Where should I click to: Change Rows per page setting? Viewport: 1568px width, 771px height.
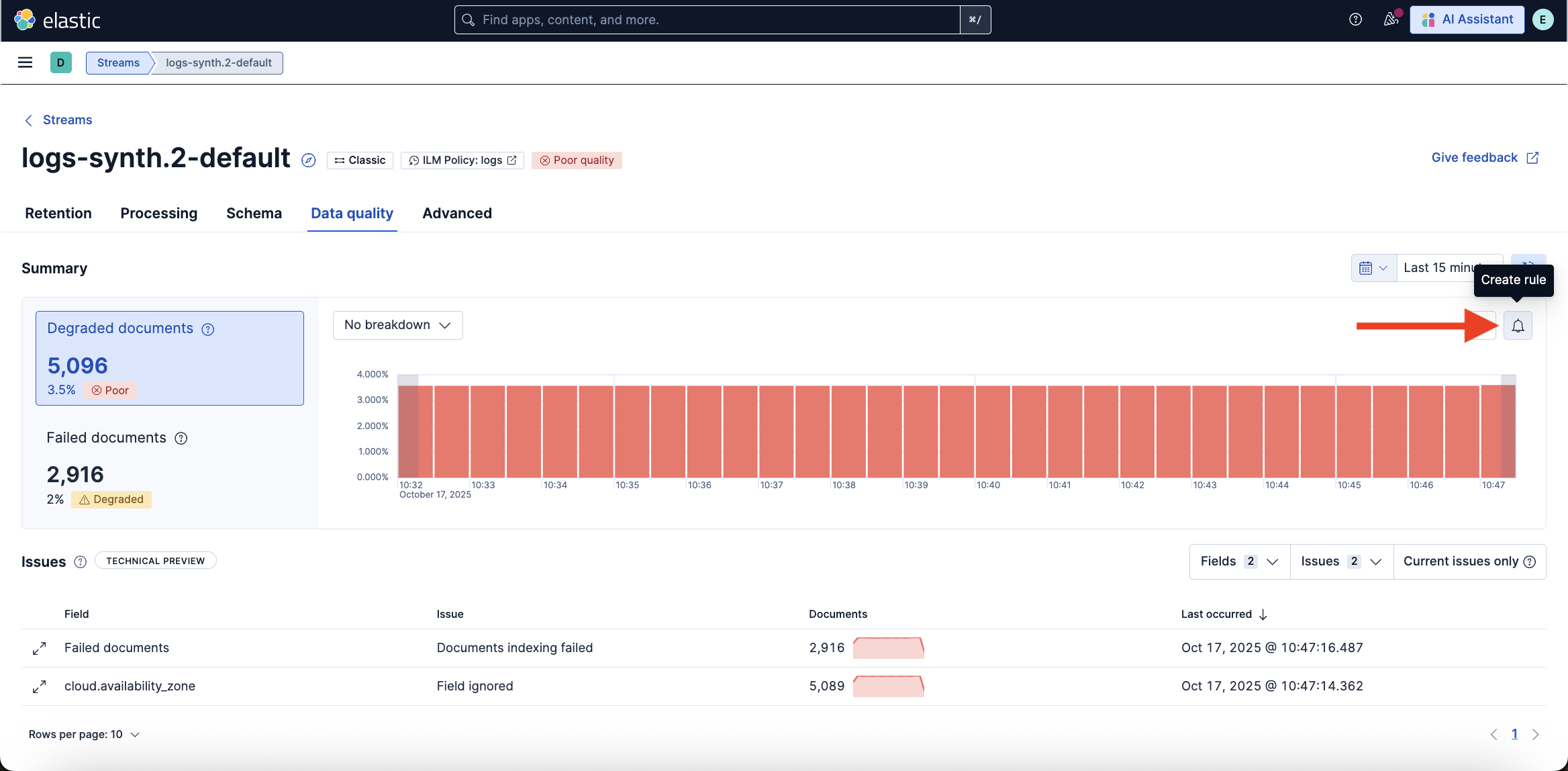click(x=84, y=734)
